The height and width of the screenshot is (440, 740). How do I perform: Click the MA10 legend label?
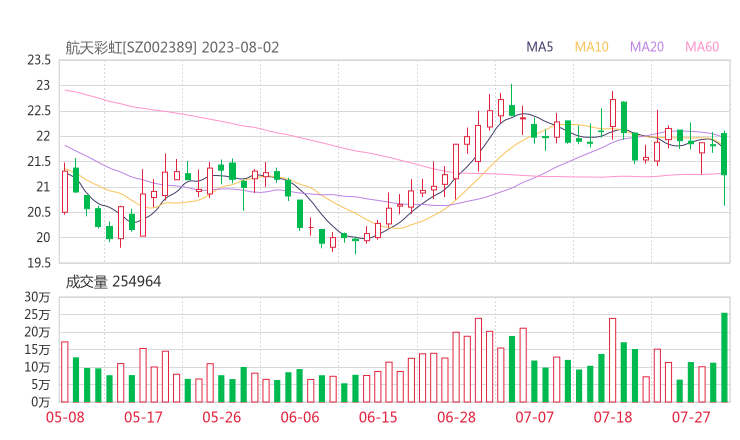click(x=591, y=47)
